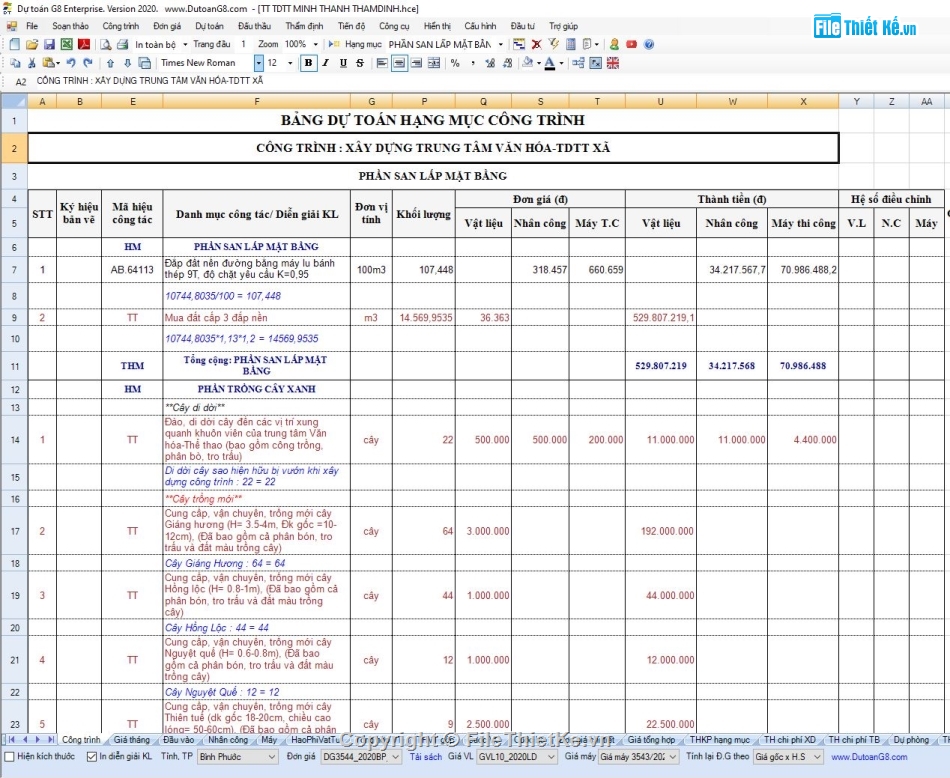Viewport: 950px width, 778px height.
Task: Open the calculator icon
Action: (x=570, y=44)
